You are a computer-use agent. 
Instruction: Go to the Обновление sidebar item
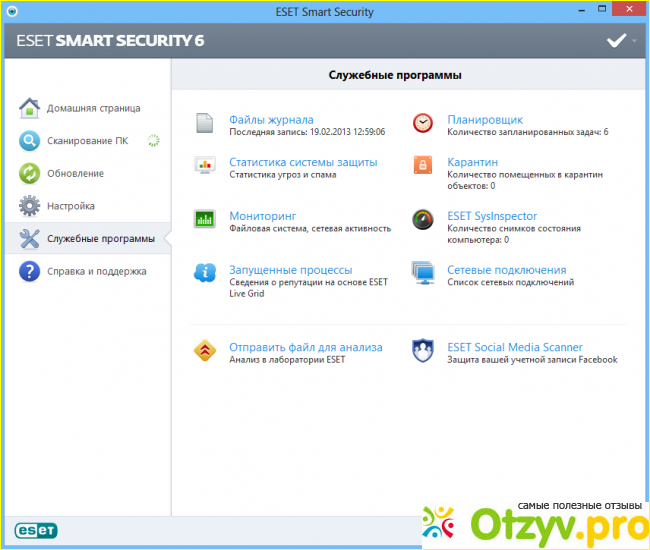pyautogui.click(x=75, y=174)
